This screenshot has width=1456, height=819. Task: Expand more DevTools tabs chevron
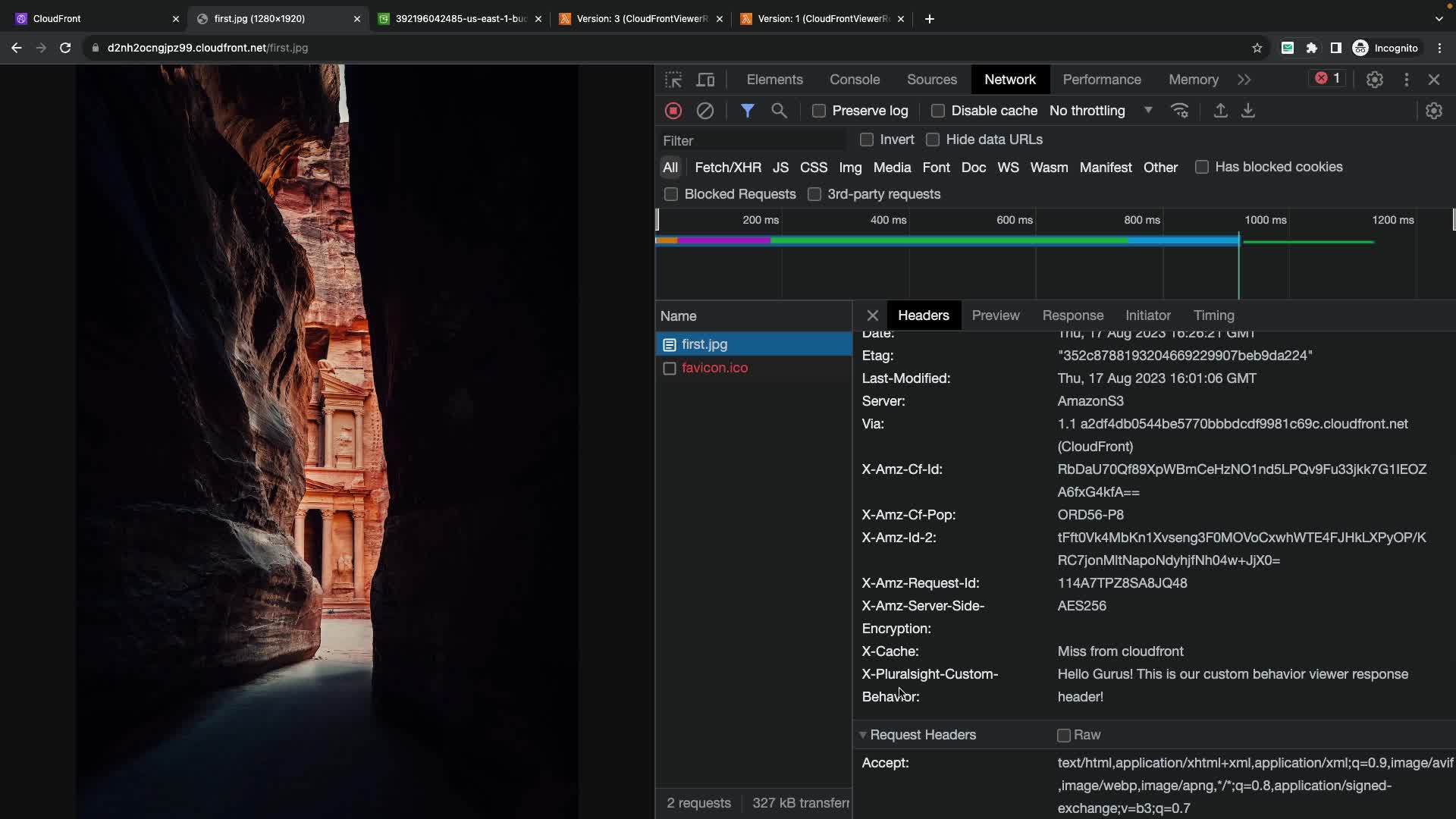[1244, 80]
